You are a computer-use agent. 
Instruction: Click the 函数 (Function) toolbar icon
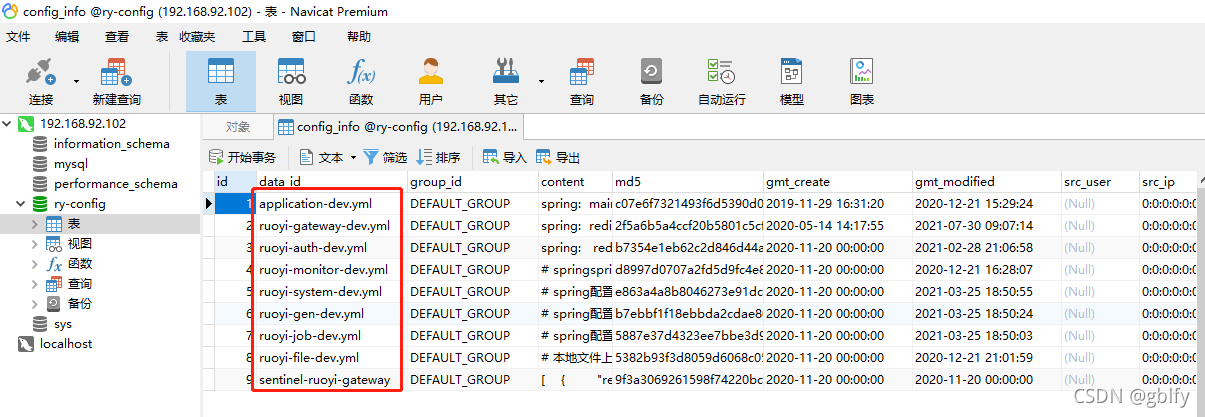[361, 81]
